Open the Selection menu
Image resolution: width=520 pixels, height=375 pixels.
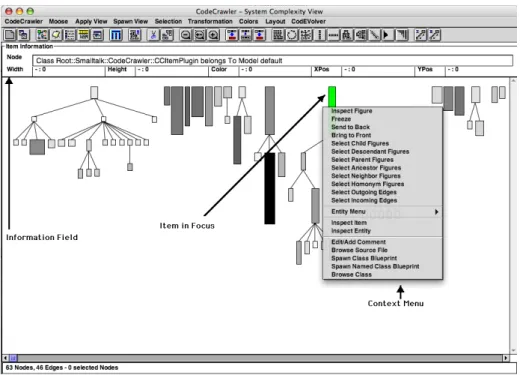[168, 21]
